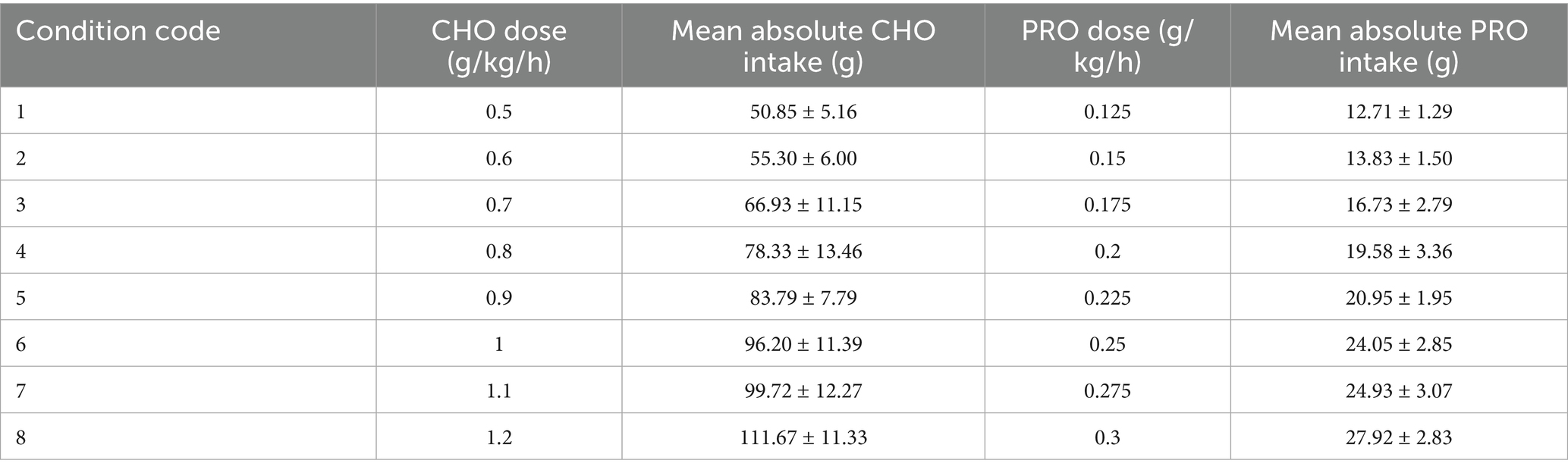Click the 27.92 ± 2.83 cell
Screen dimensions: 1568x473
tap(1398, 437)
